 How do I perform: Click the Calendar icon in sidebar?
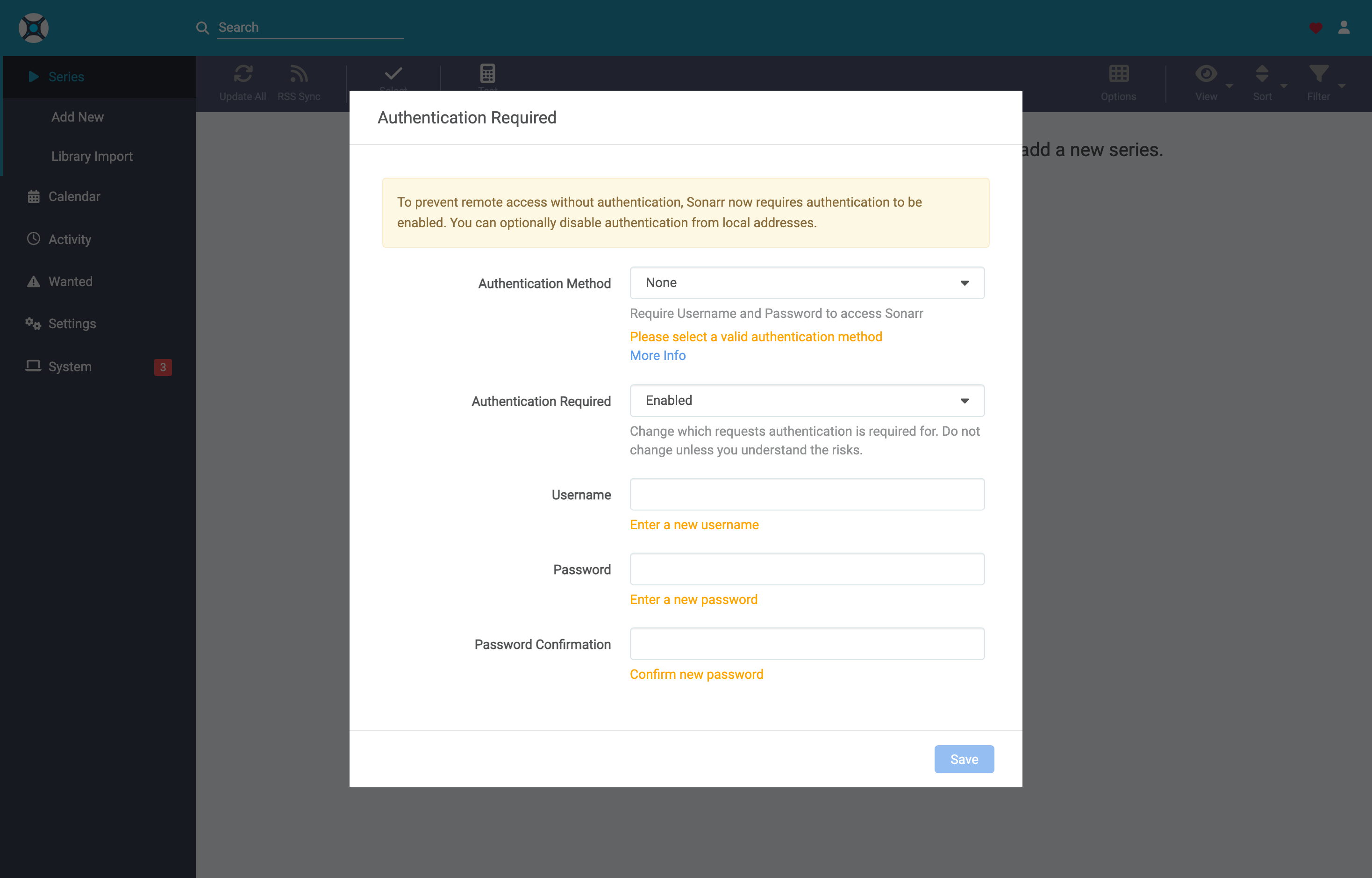pos(34,196)
